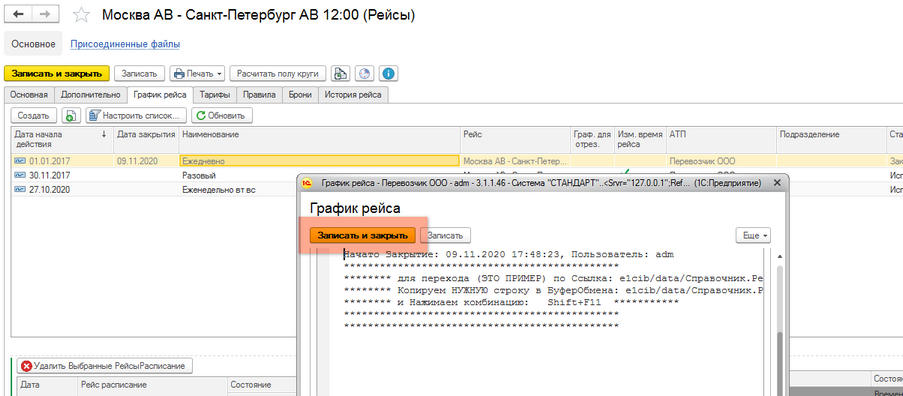Open Настроить список settings
903x396 pixels.
point(136,116)
